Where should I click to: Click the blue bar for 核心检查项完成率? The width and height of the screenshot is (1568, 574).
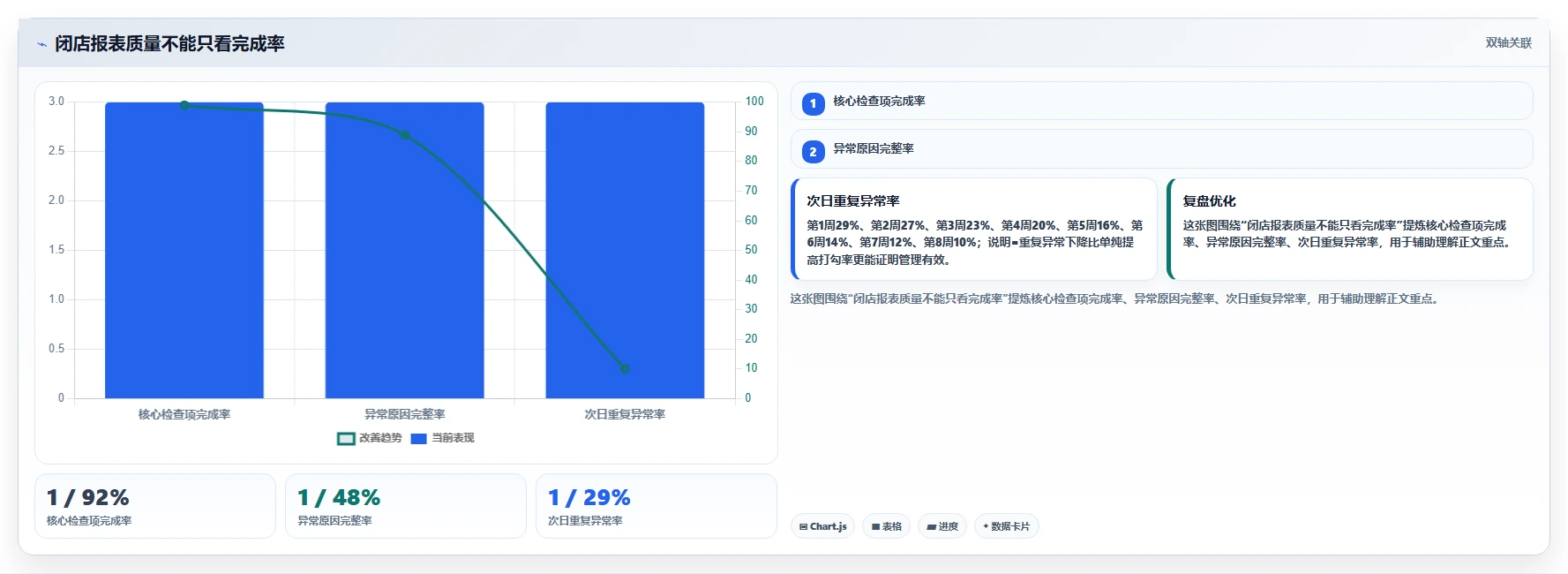pos(184,250)
